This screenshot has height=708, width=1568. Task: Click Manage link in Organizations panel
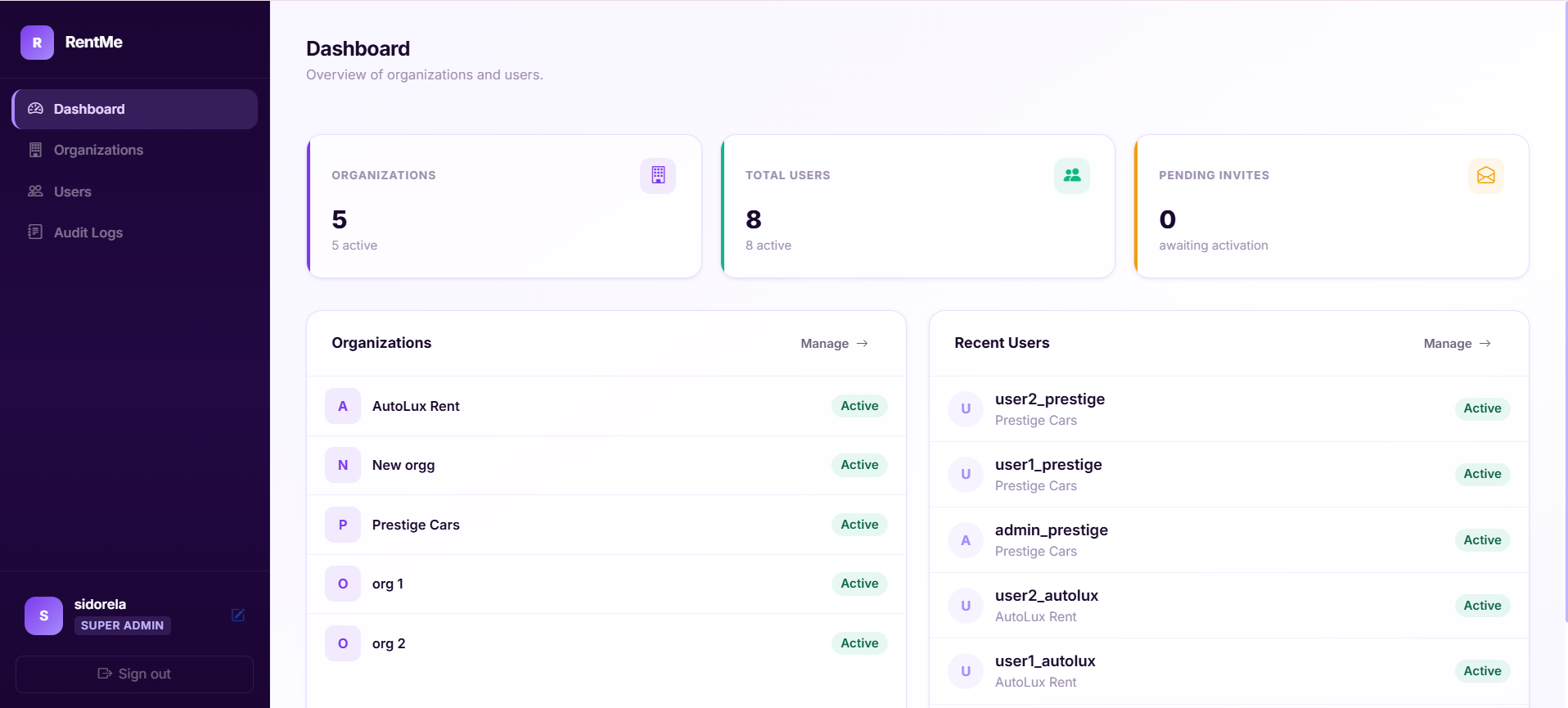834,344
